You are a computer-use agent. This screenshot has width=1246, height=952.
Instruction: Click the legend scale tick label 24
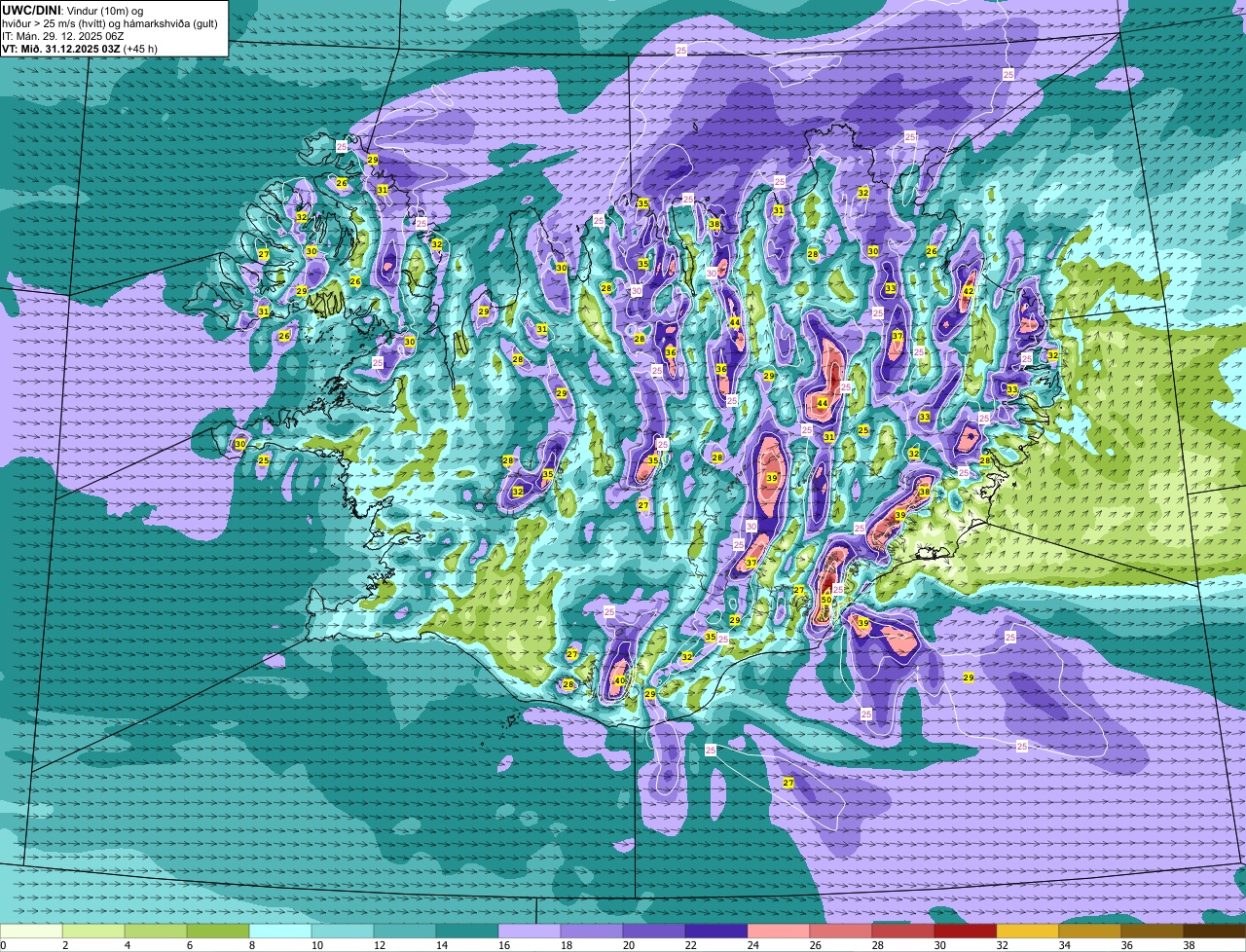753,945
